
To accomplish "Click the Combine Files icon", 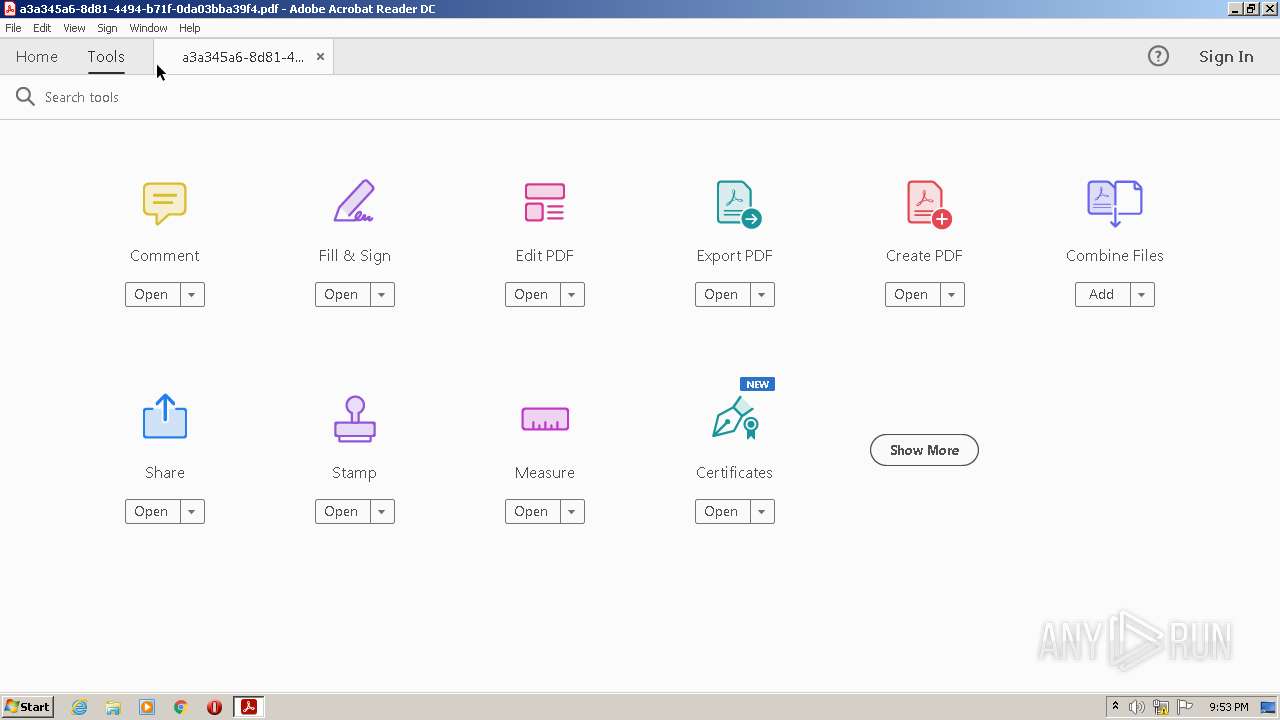I will pyautogui.click(x=1114, y=203).
